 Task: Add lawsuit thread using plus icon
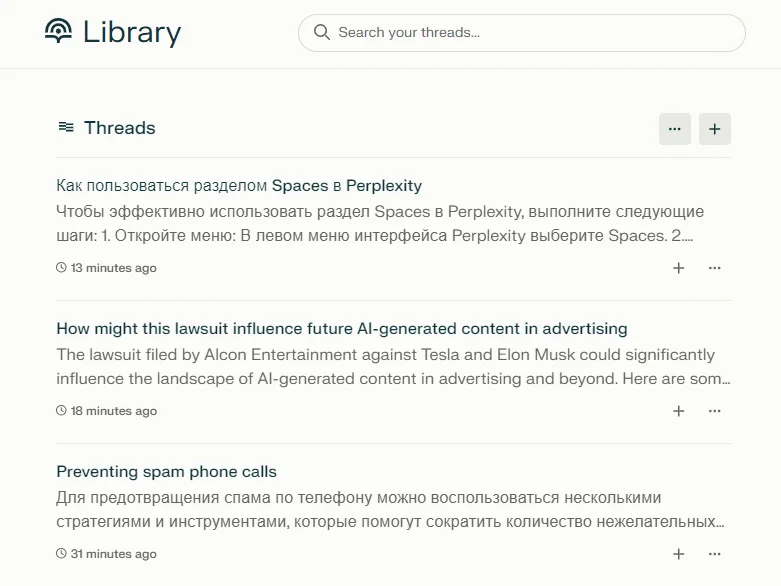[x=679, y=411]
